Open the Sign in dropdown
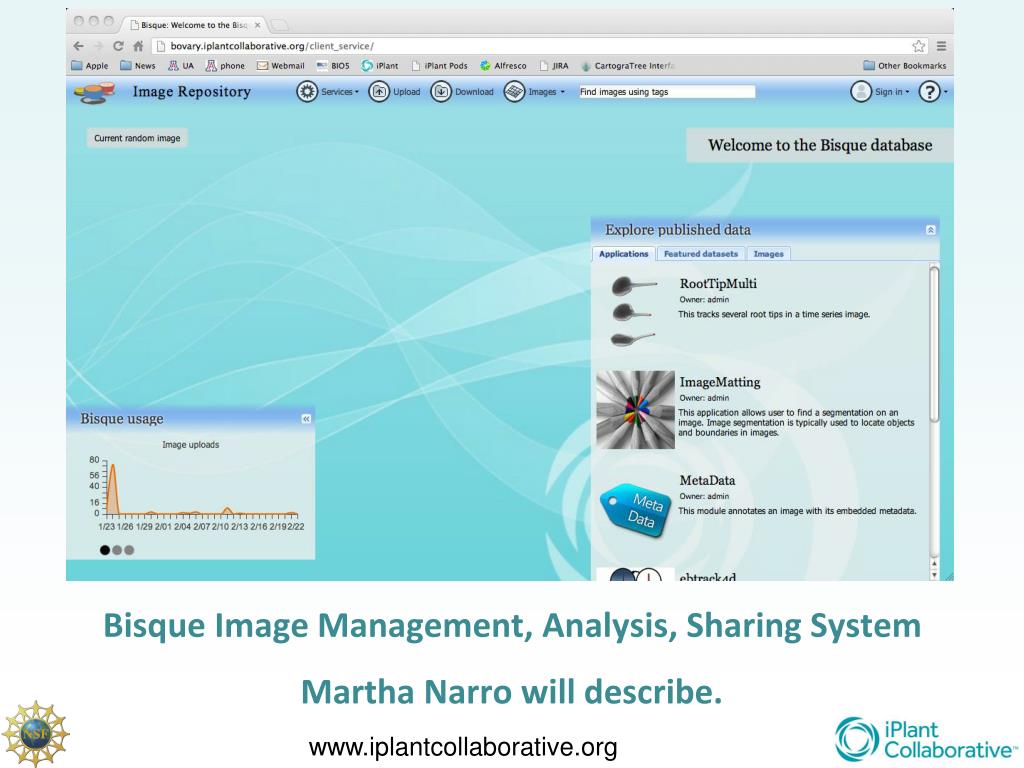This screenshot has width=1024, height=768. click(880, 91)
